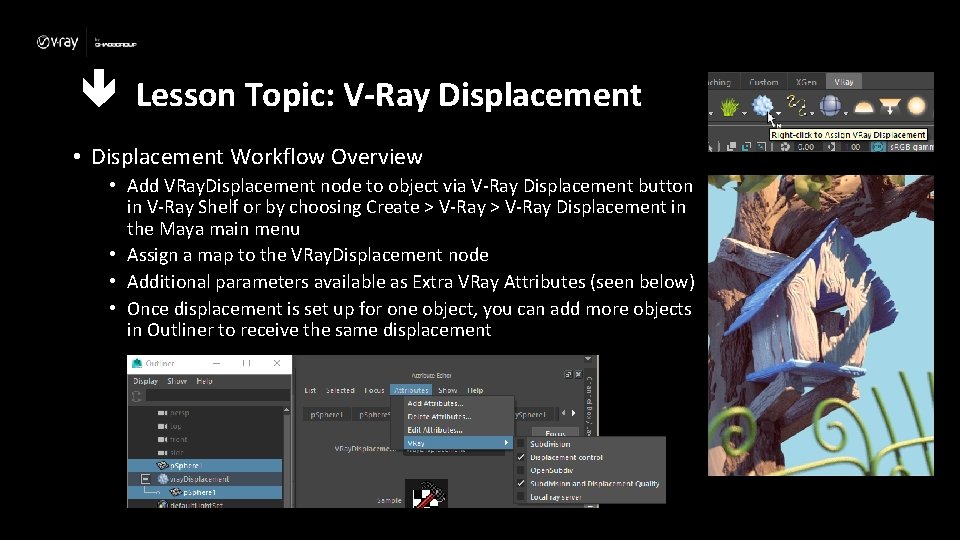
Task: Click the teal framed picture panel toolbar icon
Action: (x=760, y=147)
